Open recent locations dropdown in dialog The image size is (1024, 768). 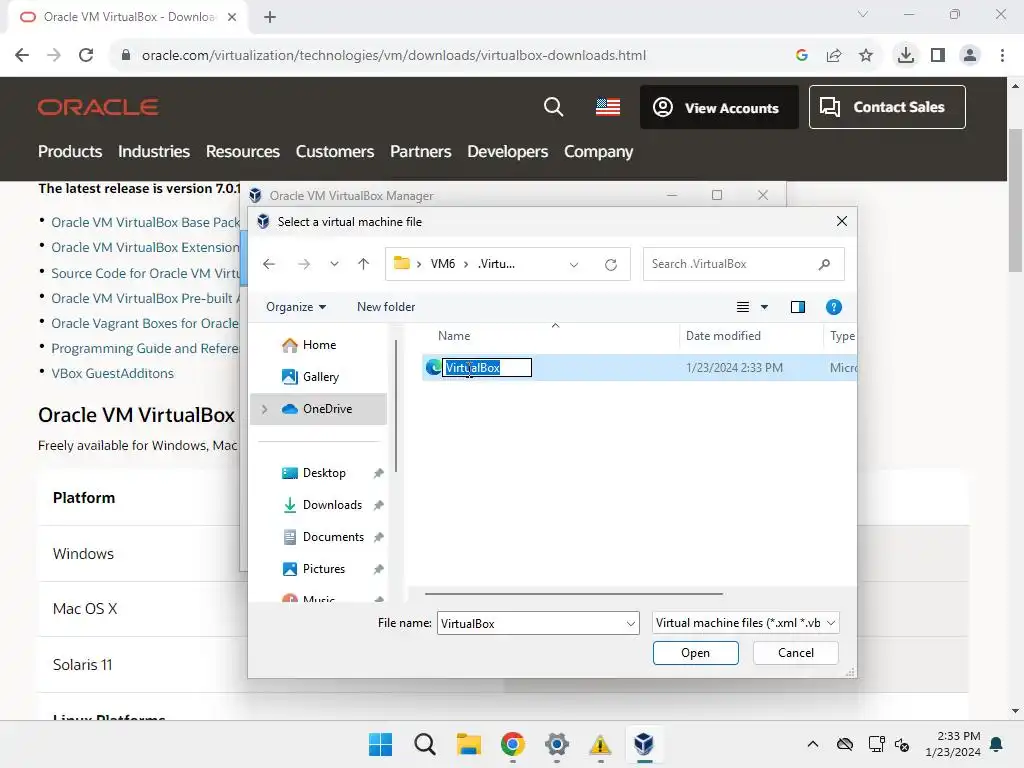tap(334, 264)
